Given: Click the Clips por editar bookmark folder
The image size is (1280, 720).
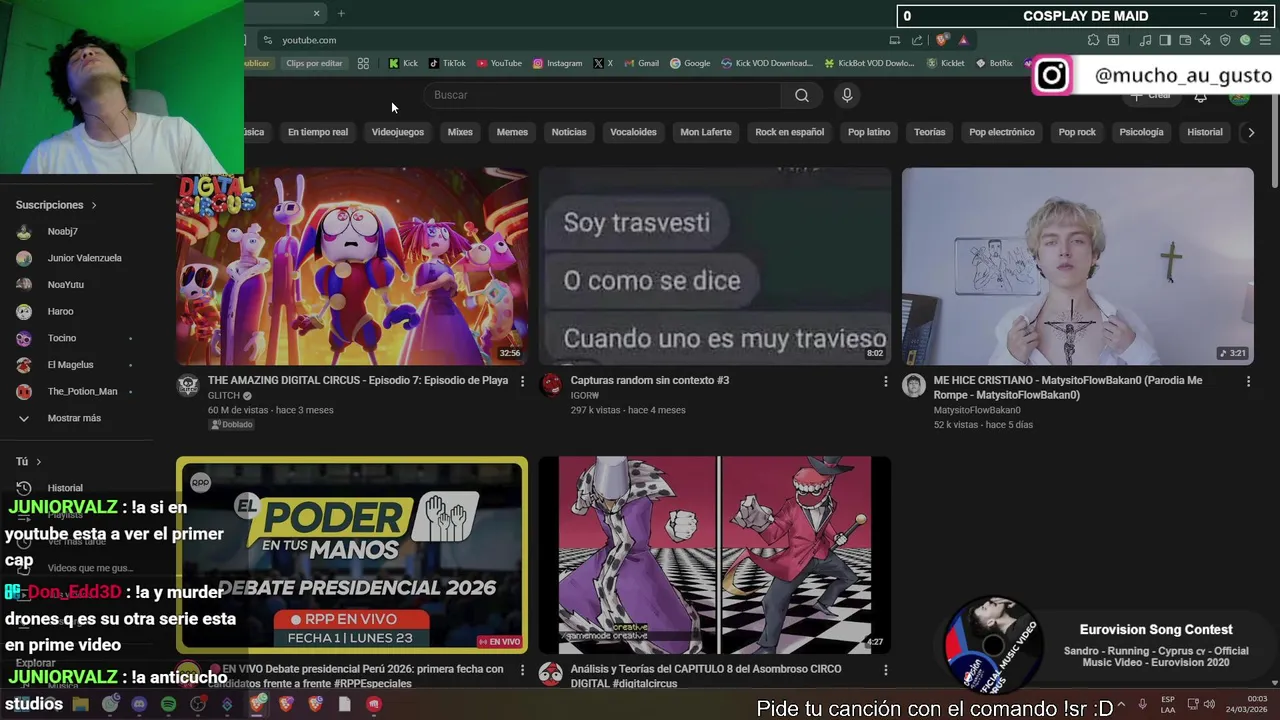Looking at the screenshot, I should click(314, 63).
